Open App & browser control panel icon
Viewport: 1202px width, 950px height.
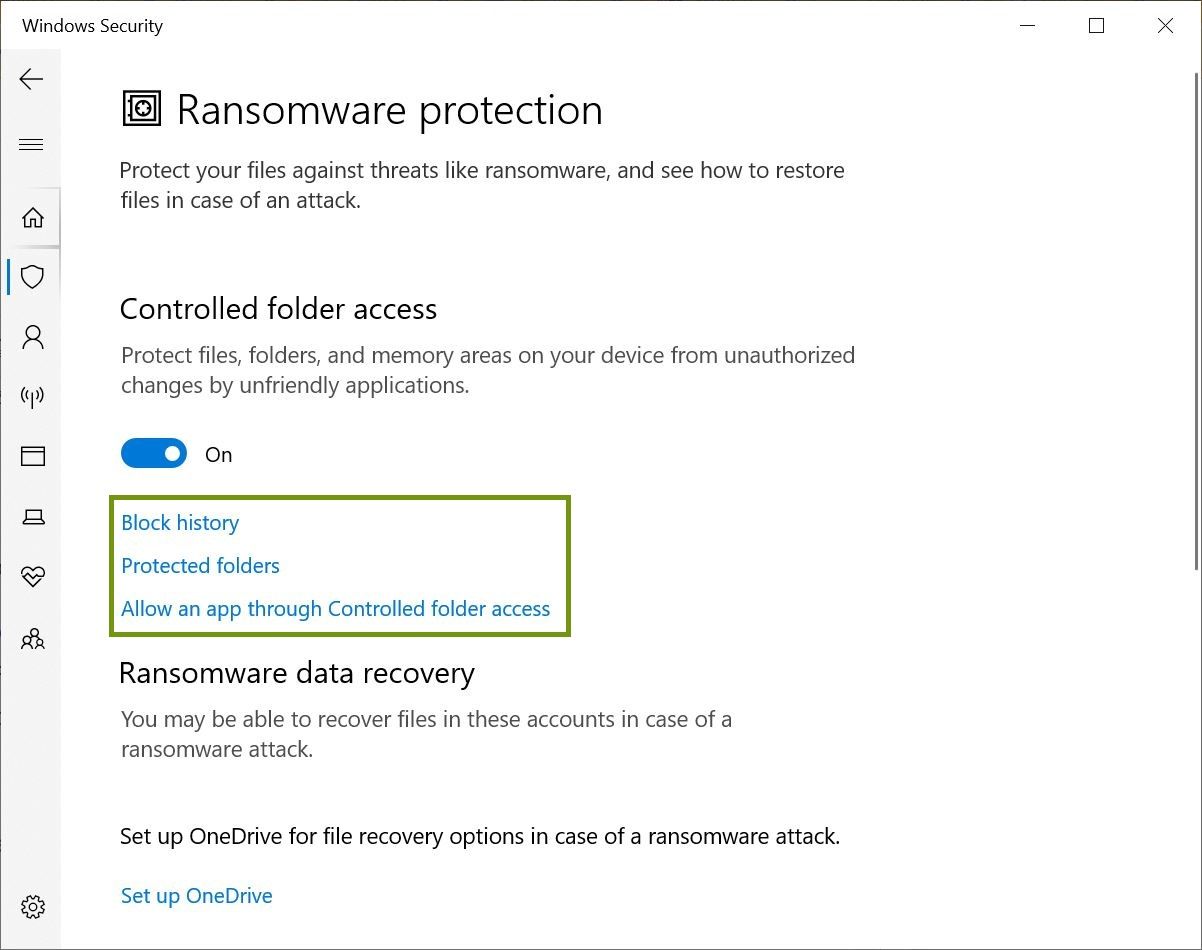coord(32,456)
